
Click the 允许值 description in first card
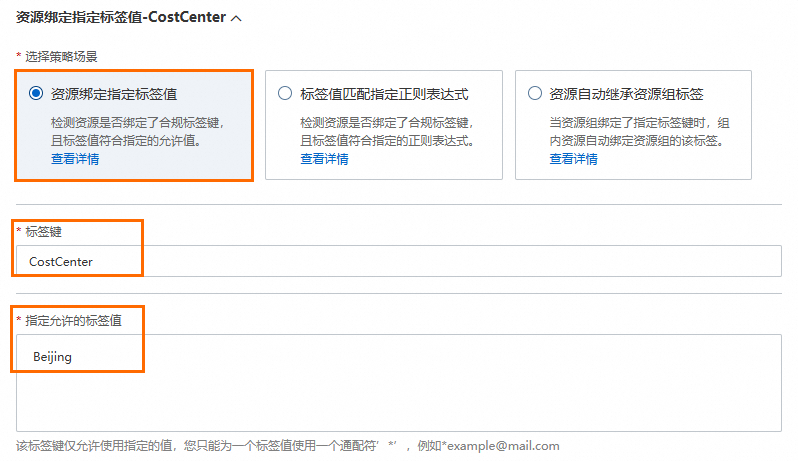(137, 131)
